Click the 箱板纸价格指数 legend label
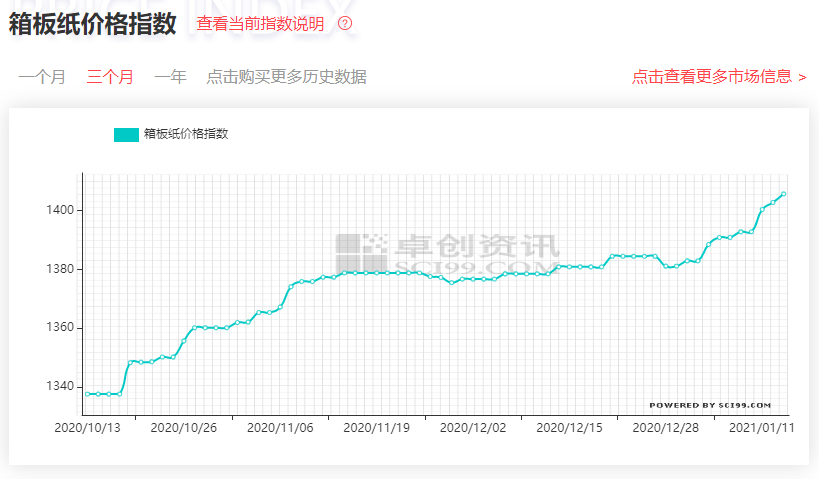The height and width of the screenshot is (479, 819). pos(186,134)
